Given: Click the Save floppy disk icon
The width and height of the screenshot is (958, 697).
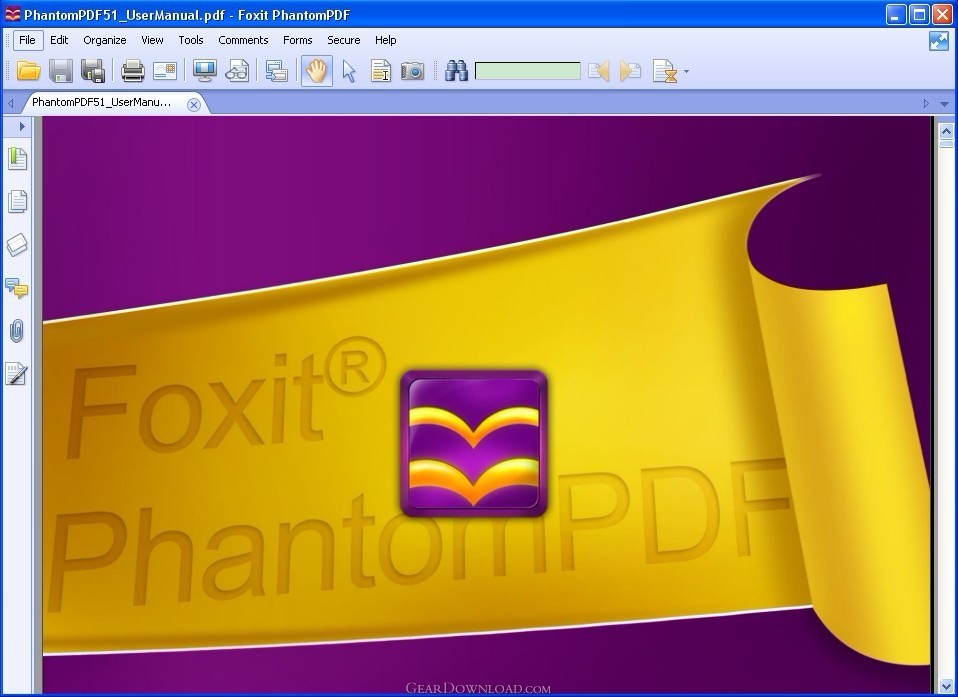Looking at the screenshot, I should click(60, 71).
